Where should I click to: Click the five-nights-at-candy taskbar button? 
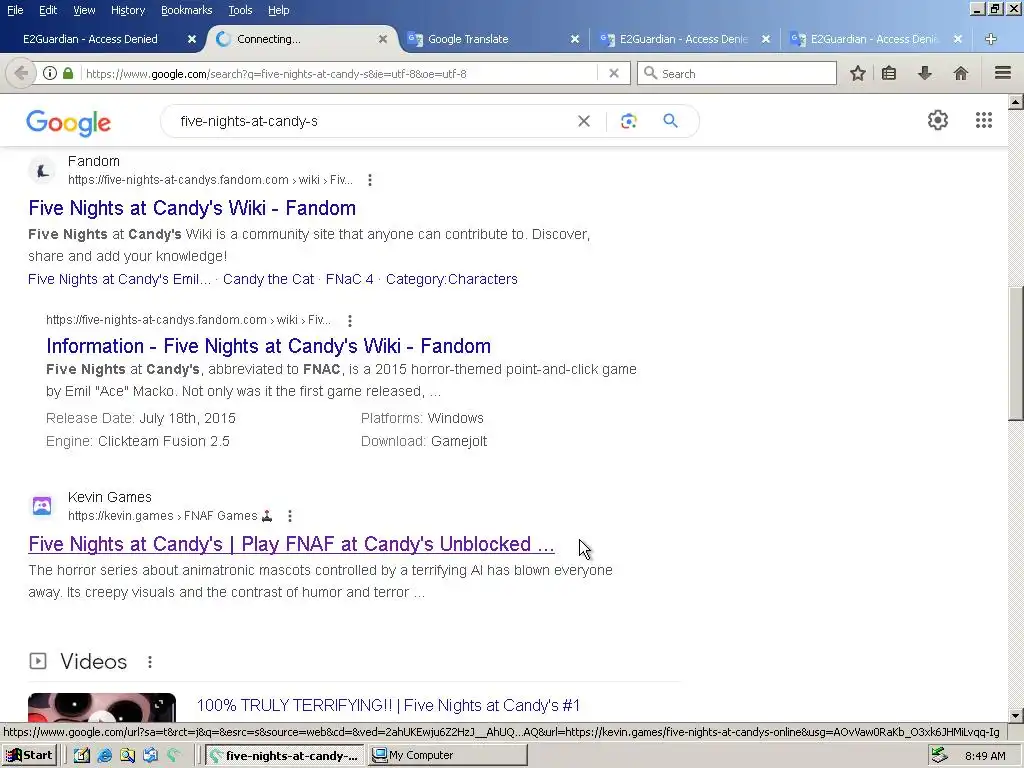pyautogui.click(x=285, y=755)
